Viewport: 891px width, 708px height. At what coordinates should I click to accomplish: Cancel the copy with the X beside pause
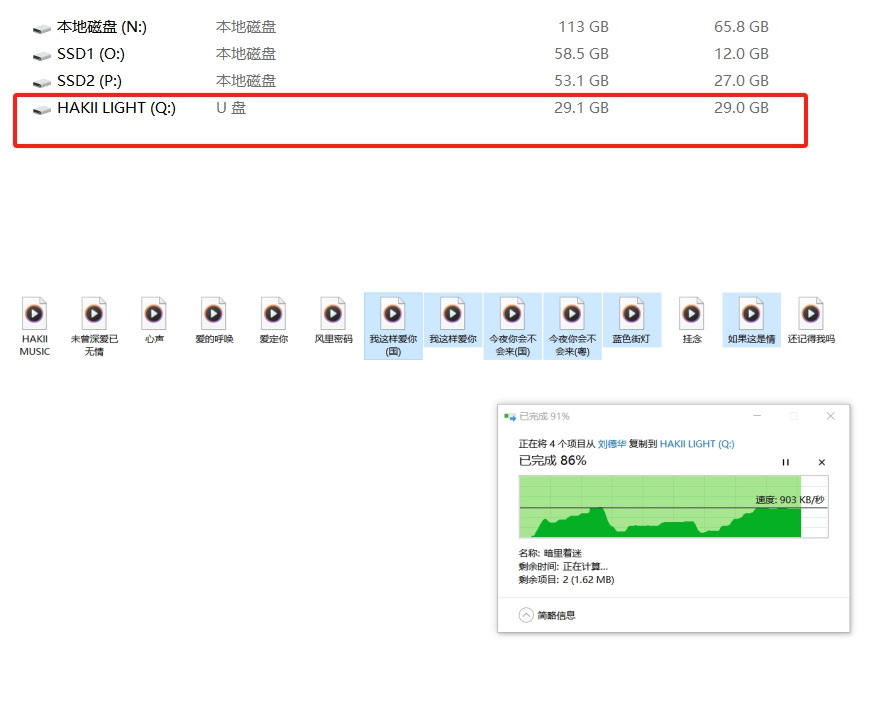822,462
